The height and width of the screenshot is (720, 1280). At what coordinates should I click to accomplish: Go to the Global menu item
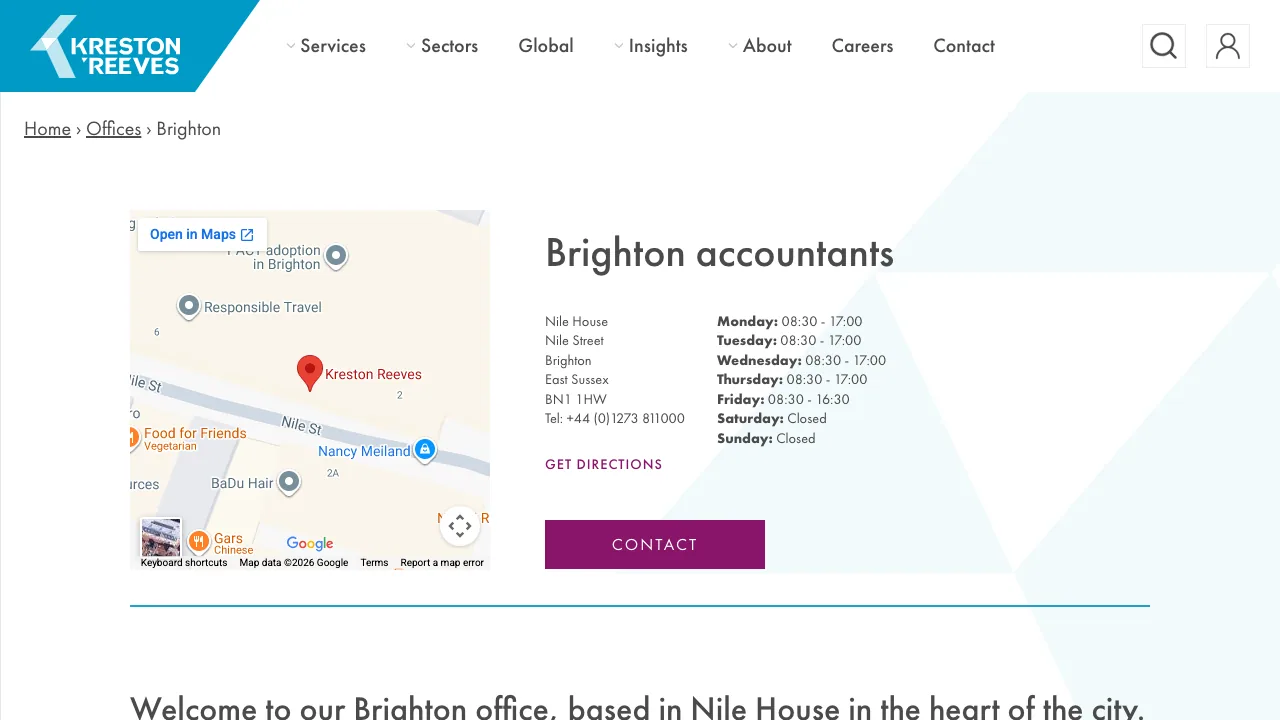pos(546,46)
